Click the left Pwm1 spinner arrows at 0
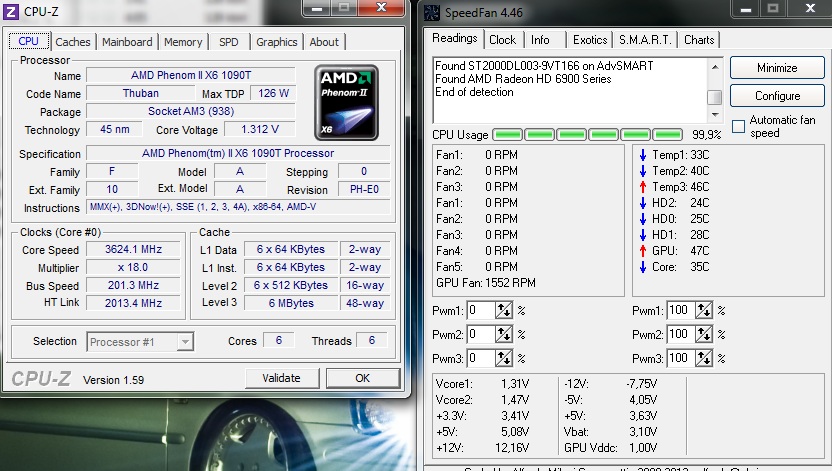Viewport: 832px width, 471px height. pos(504,310)
